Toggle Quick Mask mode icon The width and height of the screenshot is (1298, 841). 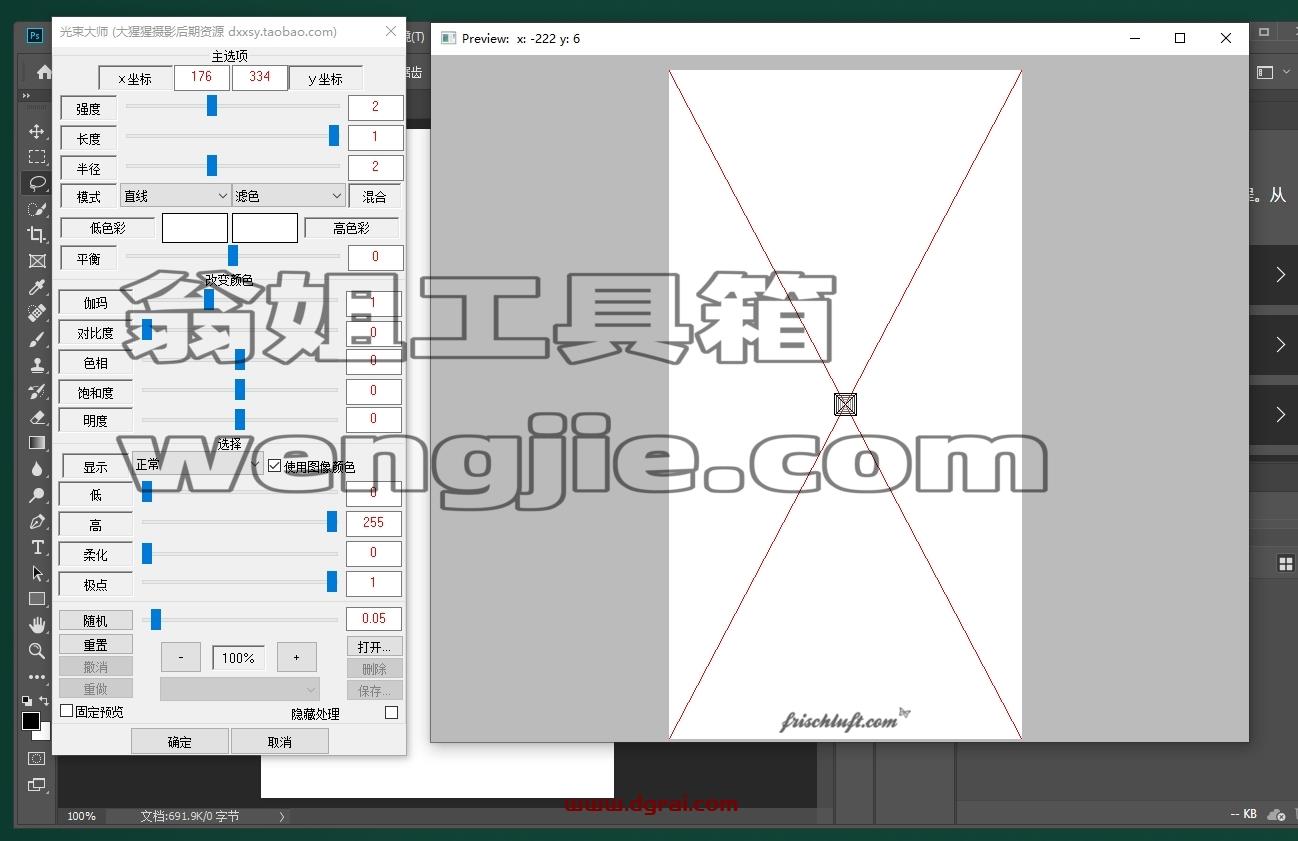(37, 758)
